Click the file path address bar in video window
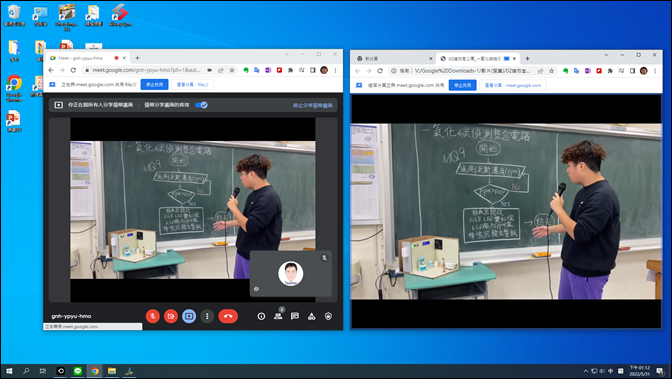Screen dimensions: 672x379 pyautogui.click(x=471, y=71)
